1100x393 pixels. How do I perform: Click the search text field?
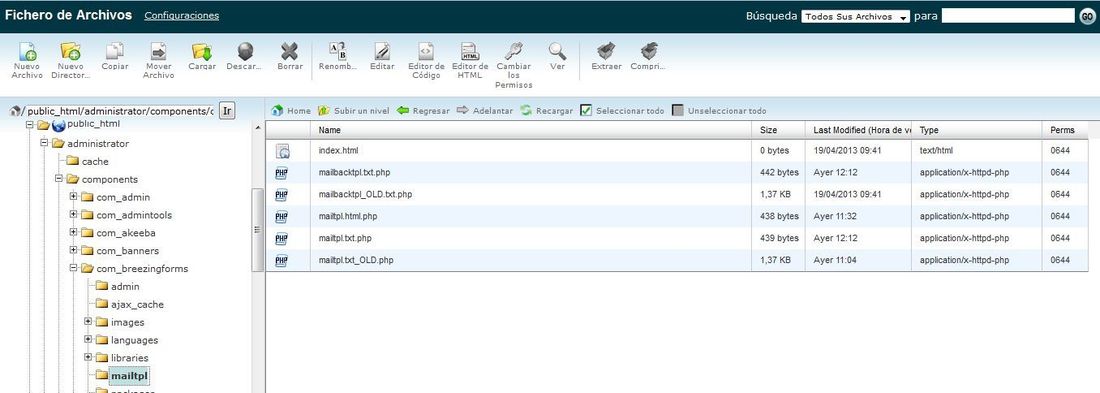1008,15
